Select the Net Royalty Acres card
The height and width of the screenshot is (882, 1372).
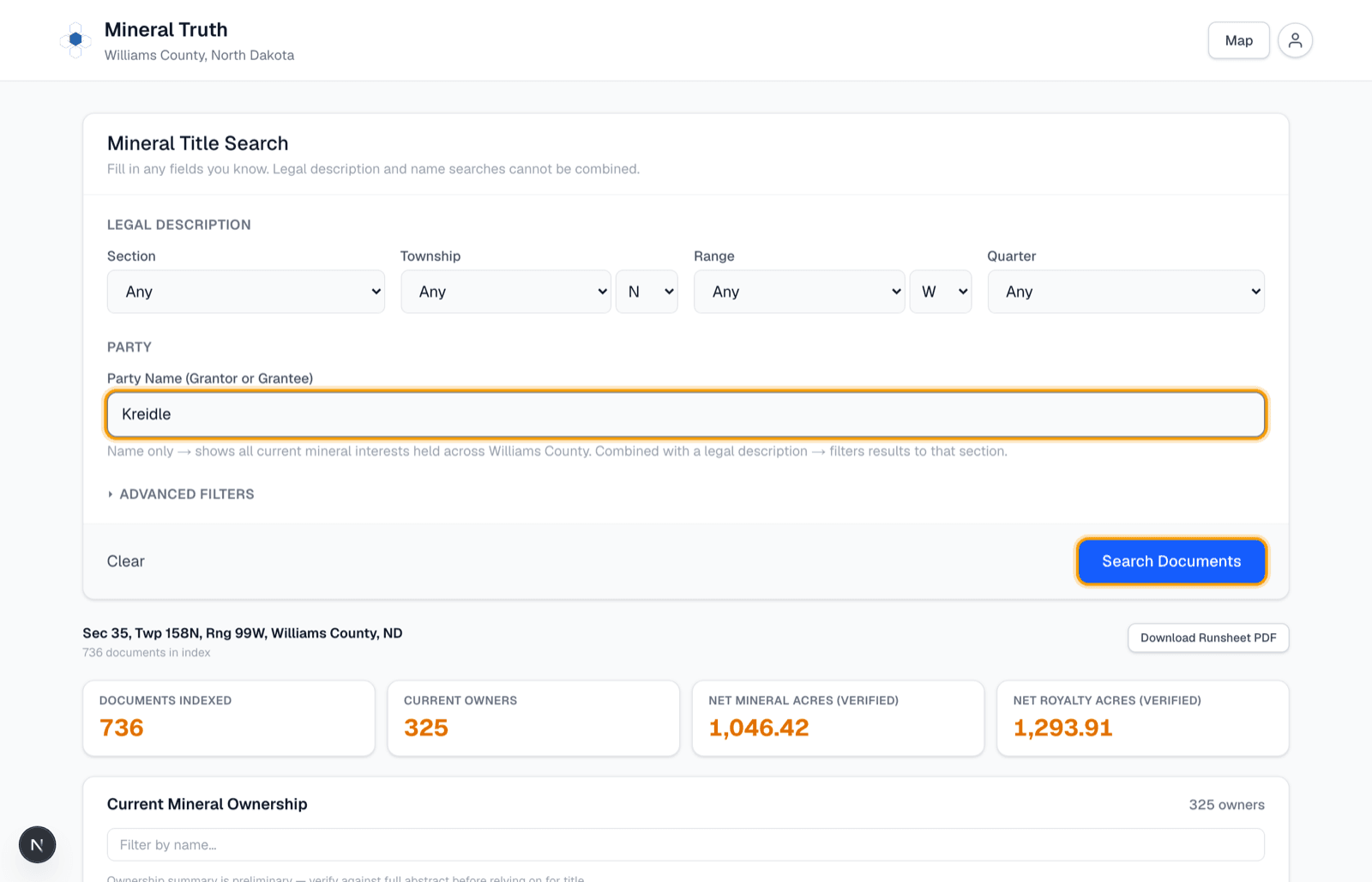click(1142, 718)
